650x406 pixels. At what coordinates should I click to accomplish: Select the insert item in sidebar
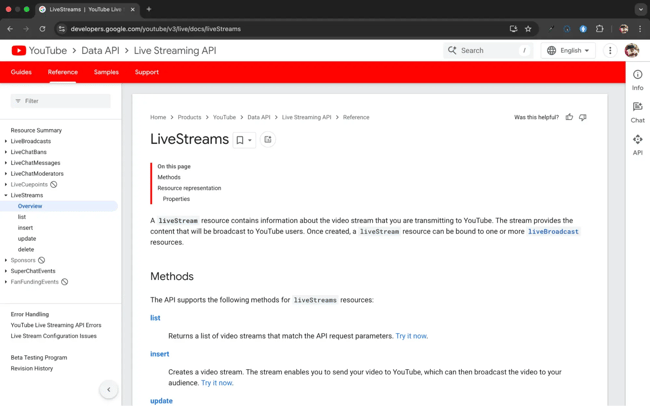click(x=25, y=228)
